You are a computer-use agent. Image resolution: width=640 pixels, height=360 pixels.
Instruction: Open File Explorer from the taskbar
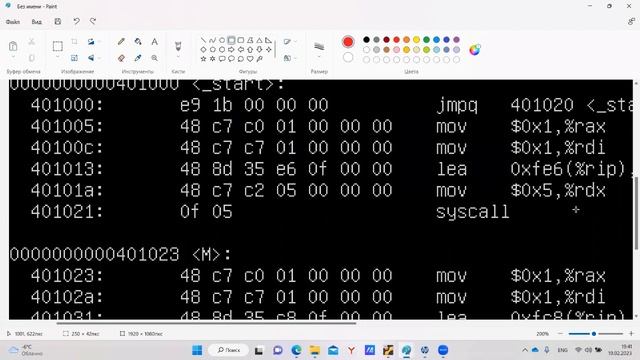pyautogui.click(x=315, y=350)
